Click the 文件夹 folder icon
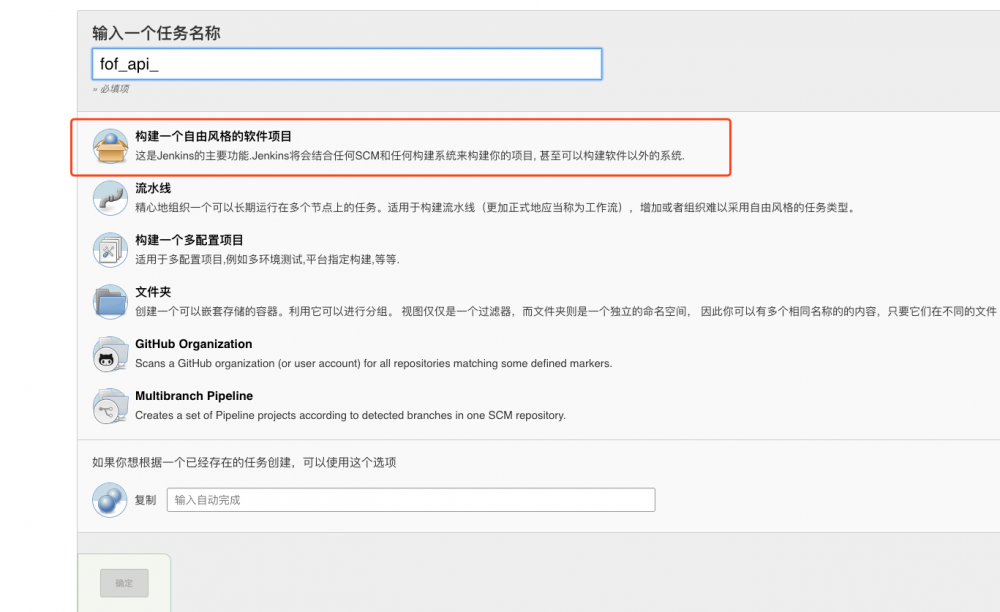The image size is (1000, 612). pos(110,300)
